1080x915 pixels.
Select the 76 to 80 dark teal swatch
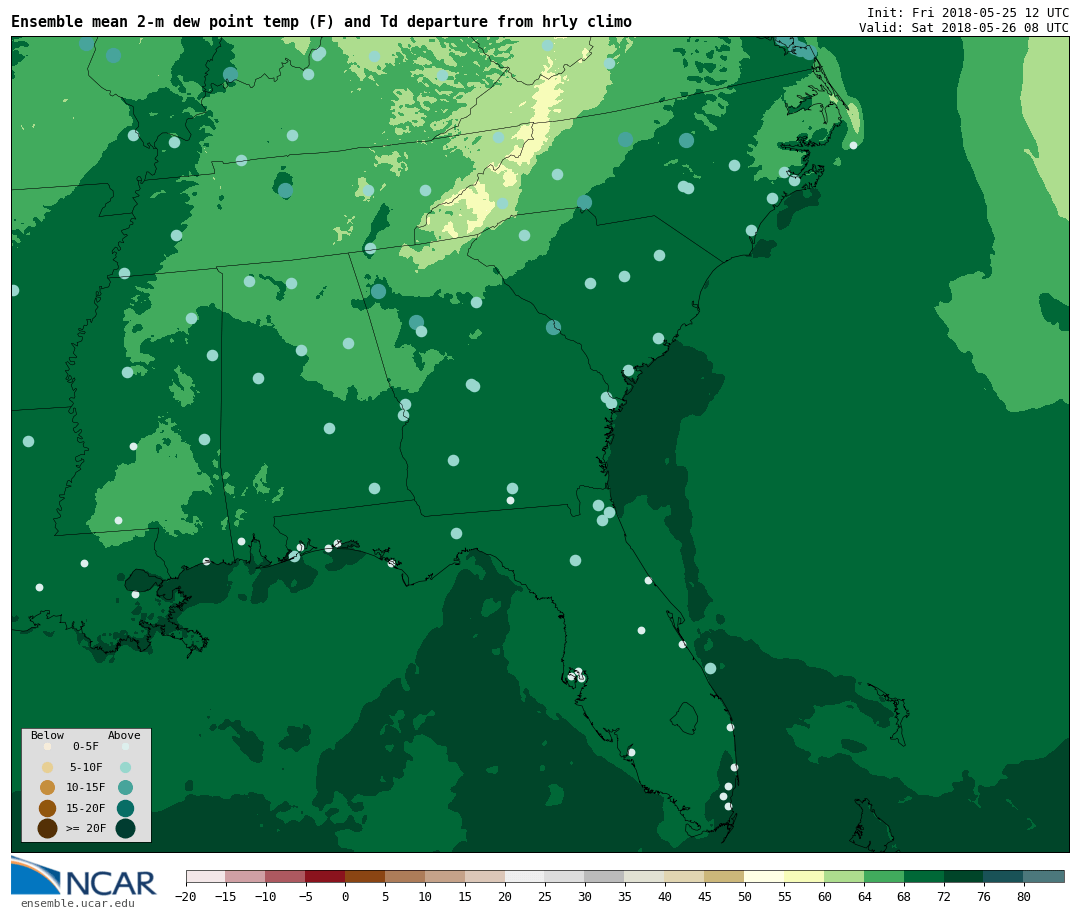[x=1004, y=876]
